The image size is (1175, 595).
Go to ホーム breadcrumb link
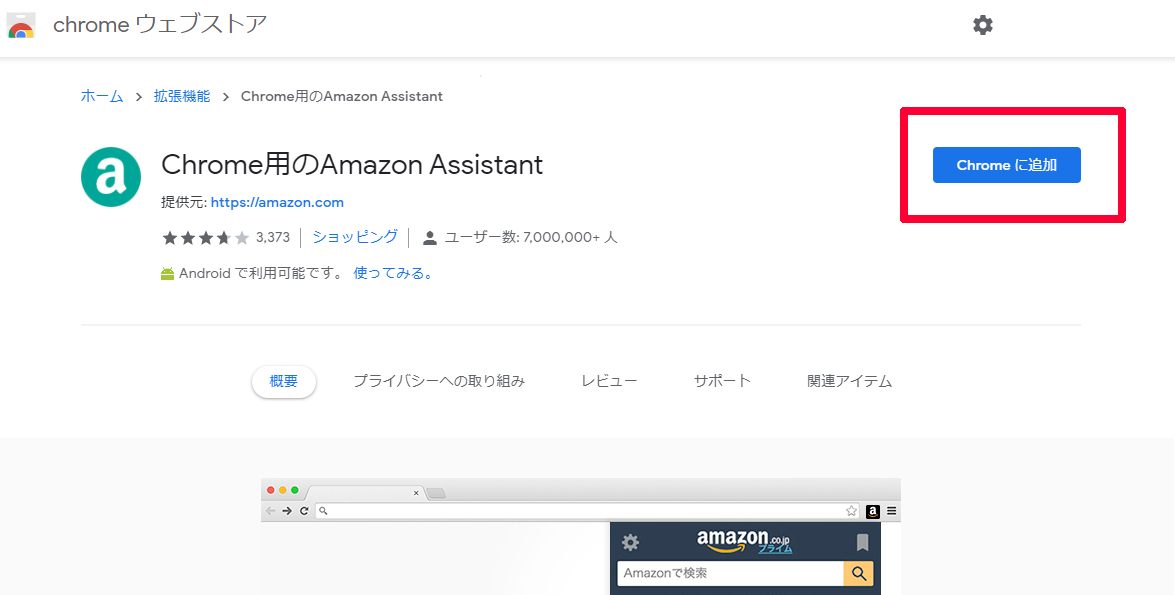tap(102, 96)
